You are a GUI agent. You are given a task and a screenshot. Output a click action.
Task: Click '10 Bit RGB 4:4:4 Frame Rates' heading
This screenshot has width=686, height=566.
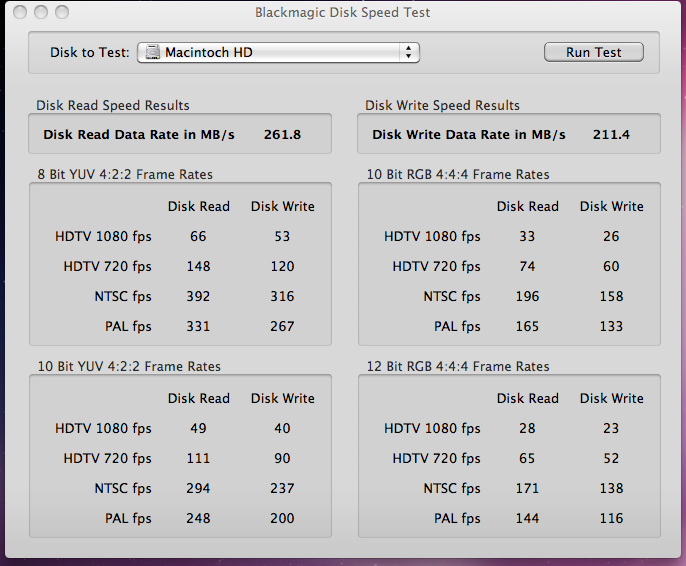coord(458,175)
